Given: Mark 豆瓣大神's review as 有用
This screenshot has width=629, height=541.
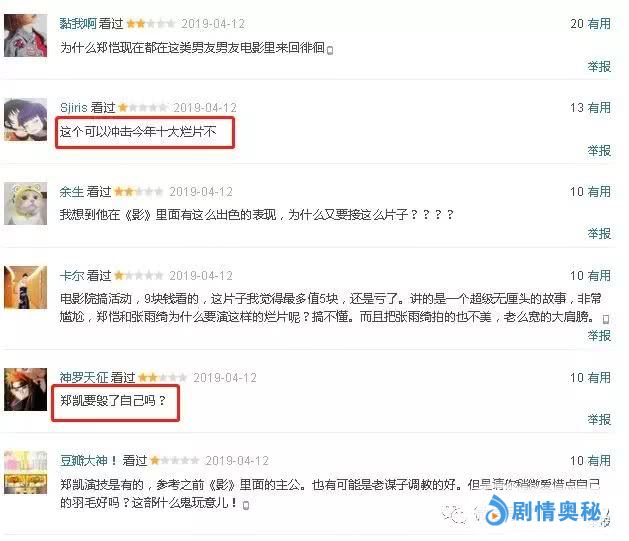Looking at the screenshot, I should (x=599, y=461).
